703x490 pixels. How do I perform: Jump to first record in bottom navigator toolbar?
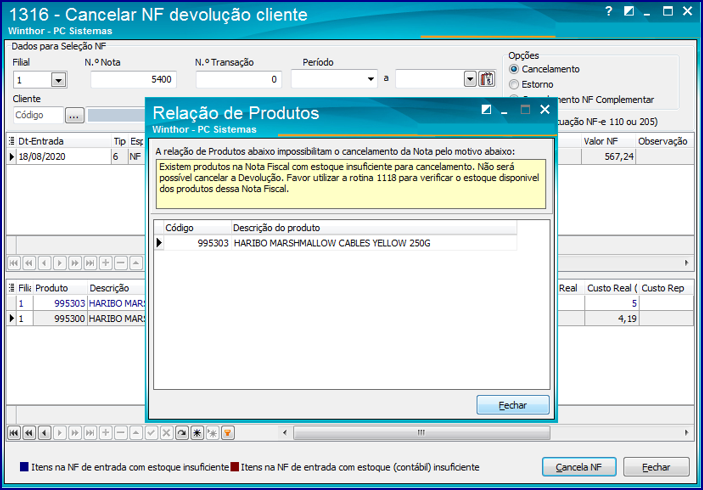click(14, 433)
